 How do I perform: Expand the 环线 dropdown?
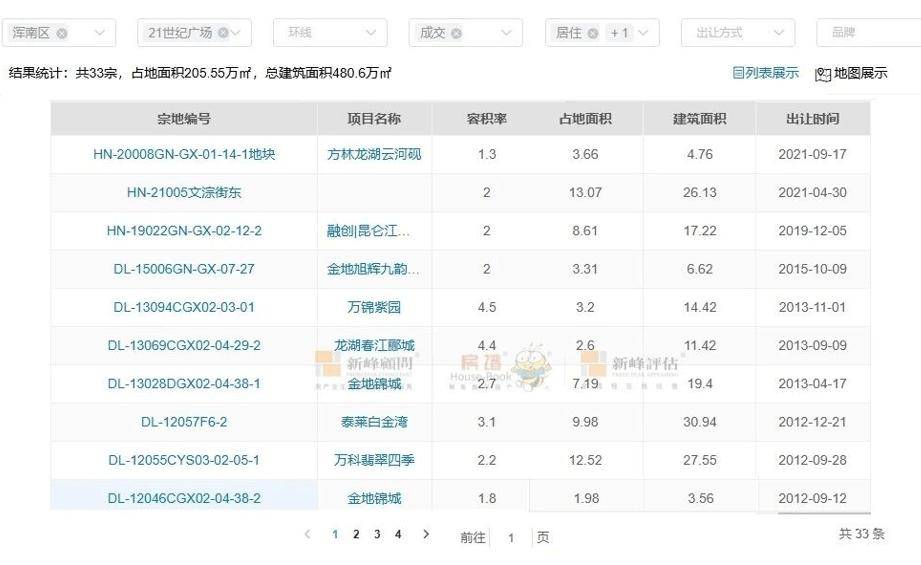coord(370,33)
